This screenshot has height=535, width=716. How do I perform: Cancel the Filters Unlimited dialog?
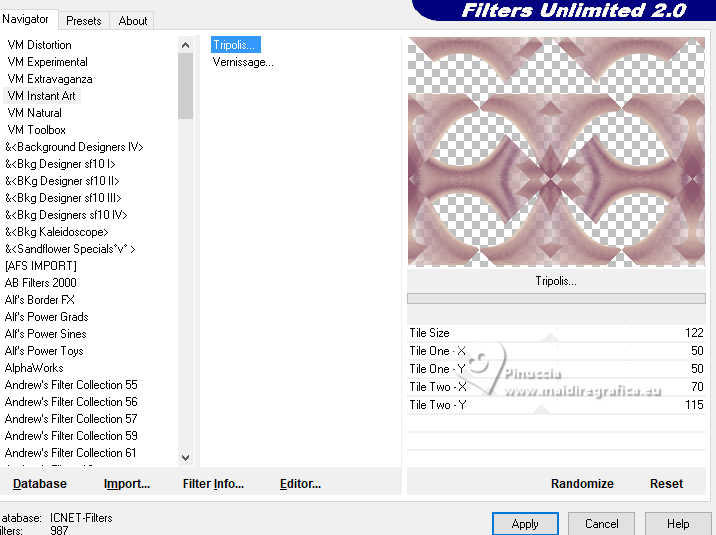coord(601,524)
